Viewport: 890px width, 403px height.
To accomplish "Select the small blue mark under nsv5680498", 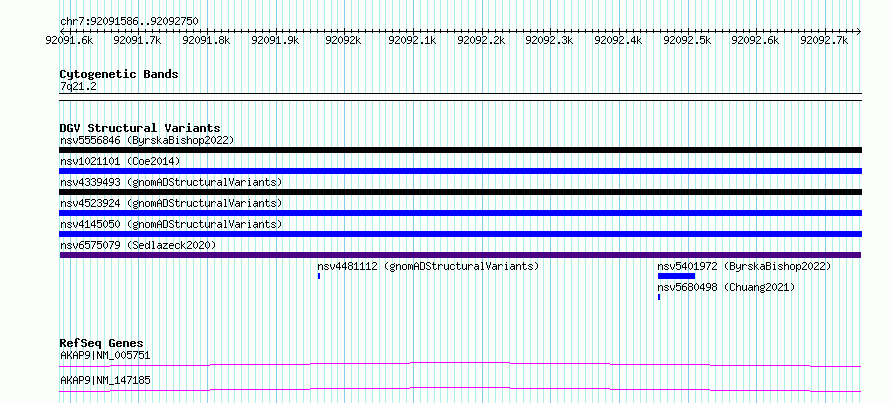I will (x=659, y=297).
